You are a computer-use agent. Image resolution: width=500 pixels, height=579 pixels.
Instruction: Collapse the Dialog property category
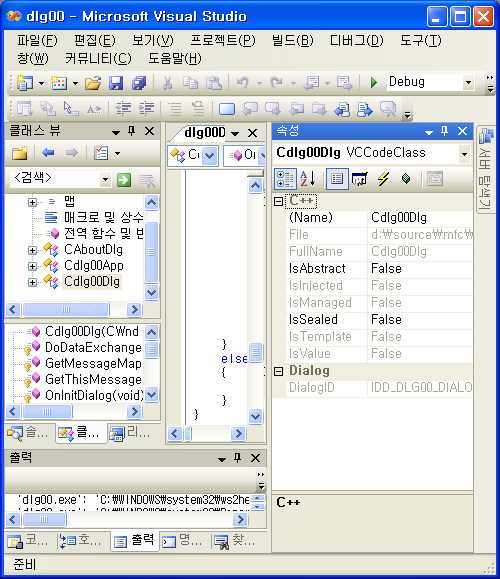point(279,371)
